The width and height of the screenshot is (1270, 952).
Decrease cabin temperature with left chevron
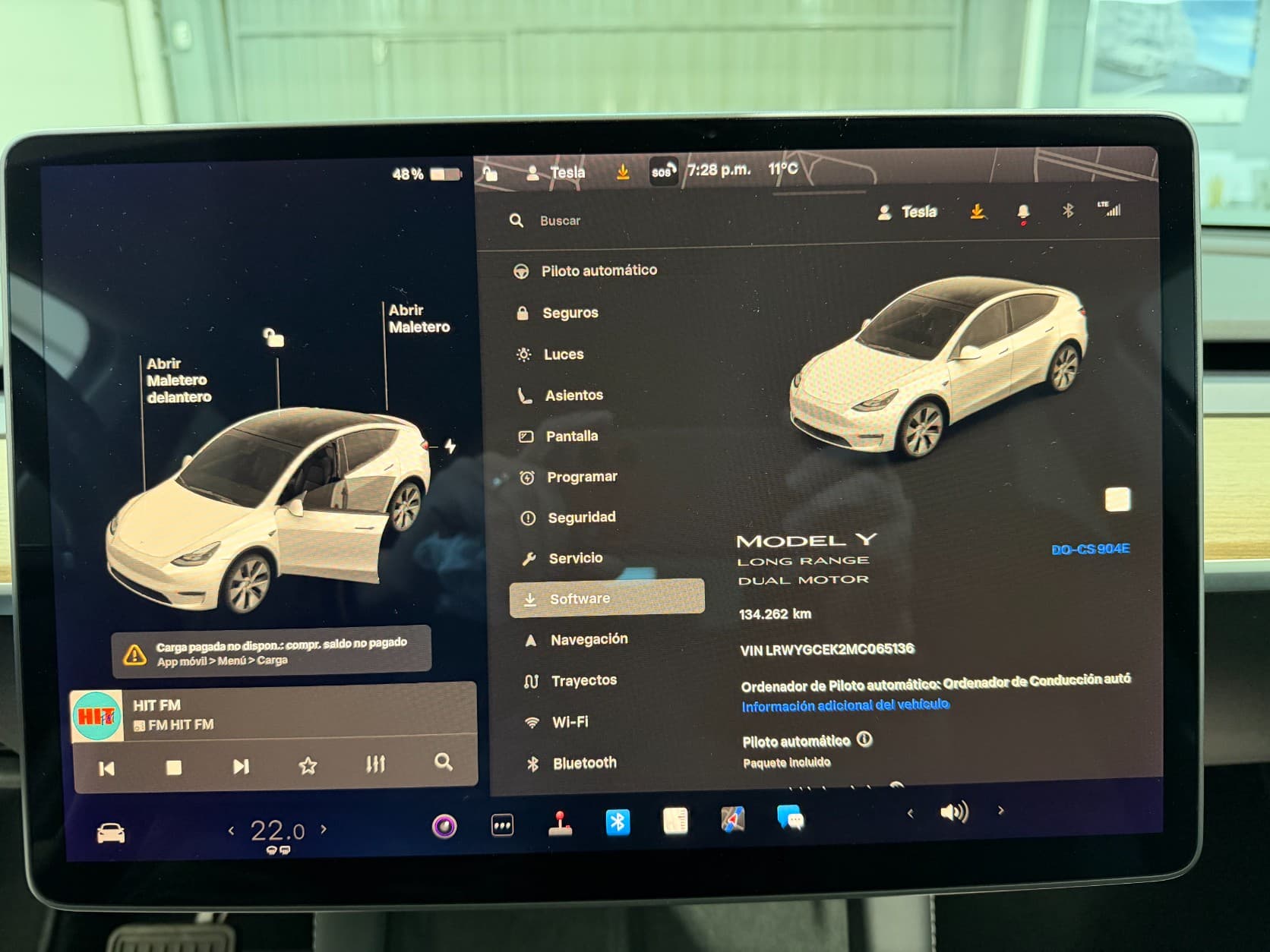pos(231,831)
